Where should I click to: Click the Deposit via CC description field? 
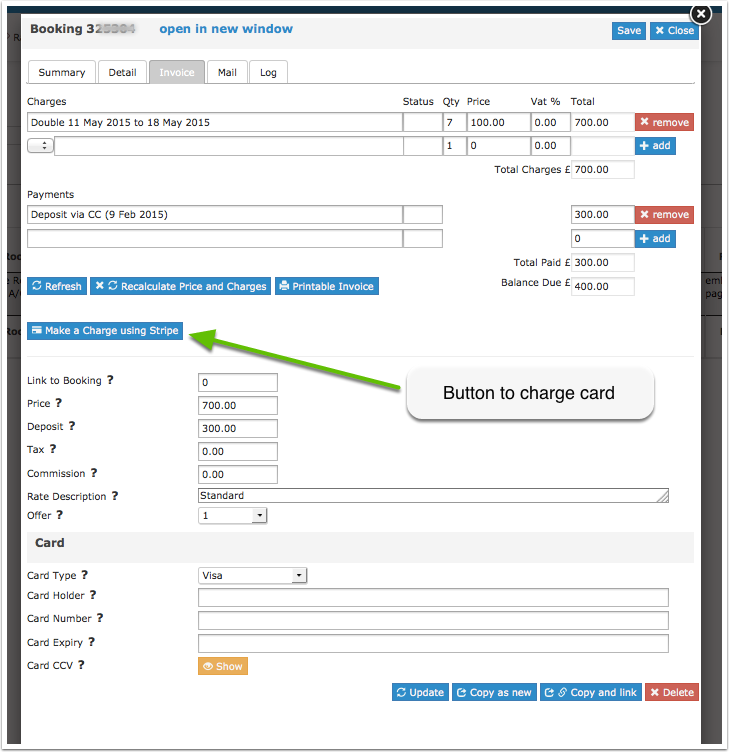pyautogui.click(x=215, y=214)
